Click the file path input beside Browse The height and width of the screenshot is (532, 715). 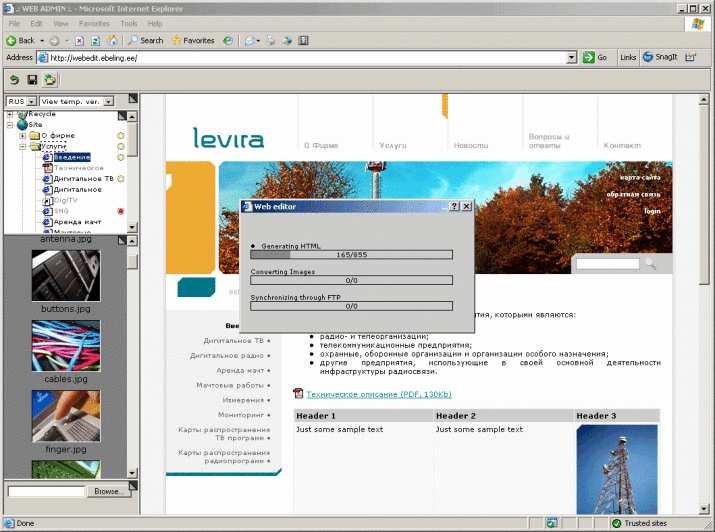click(x=46, y=491)
